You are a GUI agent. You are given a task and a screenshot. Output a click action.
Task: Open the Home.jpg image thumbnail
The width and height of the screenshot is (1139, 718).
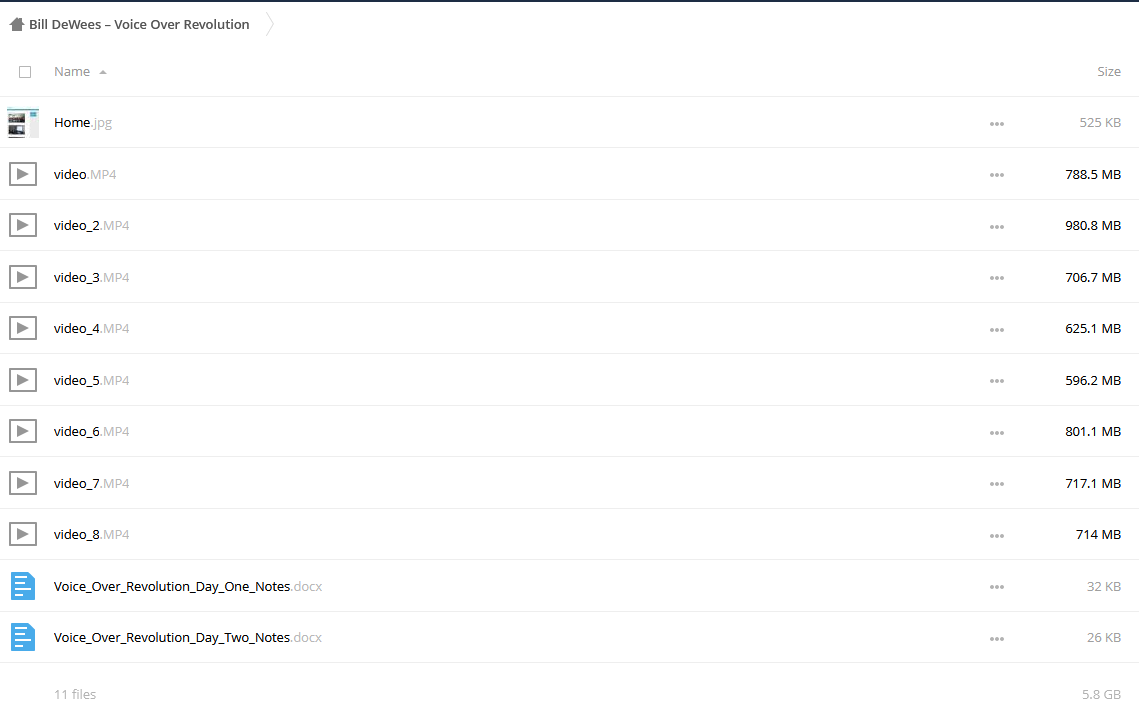point(23,123)
